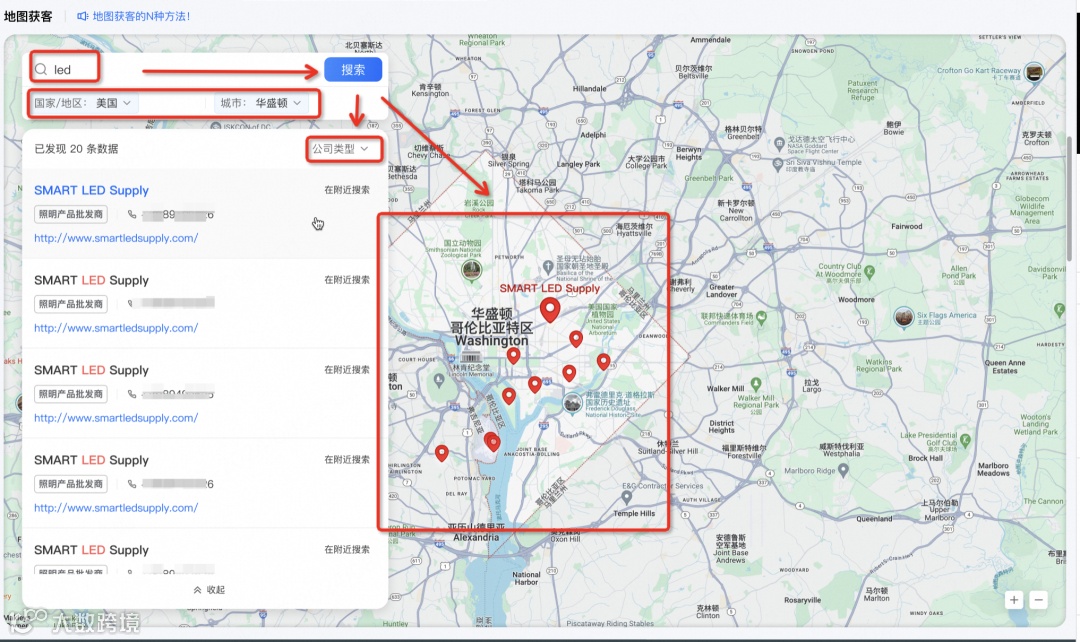This screenshot has height=642, width=1080.
Task: Click the National Harbor map label
Action: [x=526, y=578]
